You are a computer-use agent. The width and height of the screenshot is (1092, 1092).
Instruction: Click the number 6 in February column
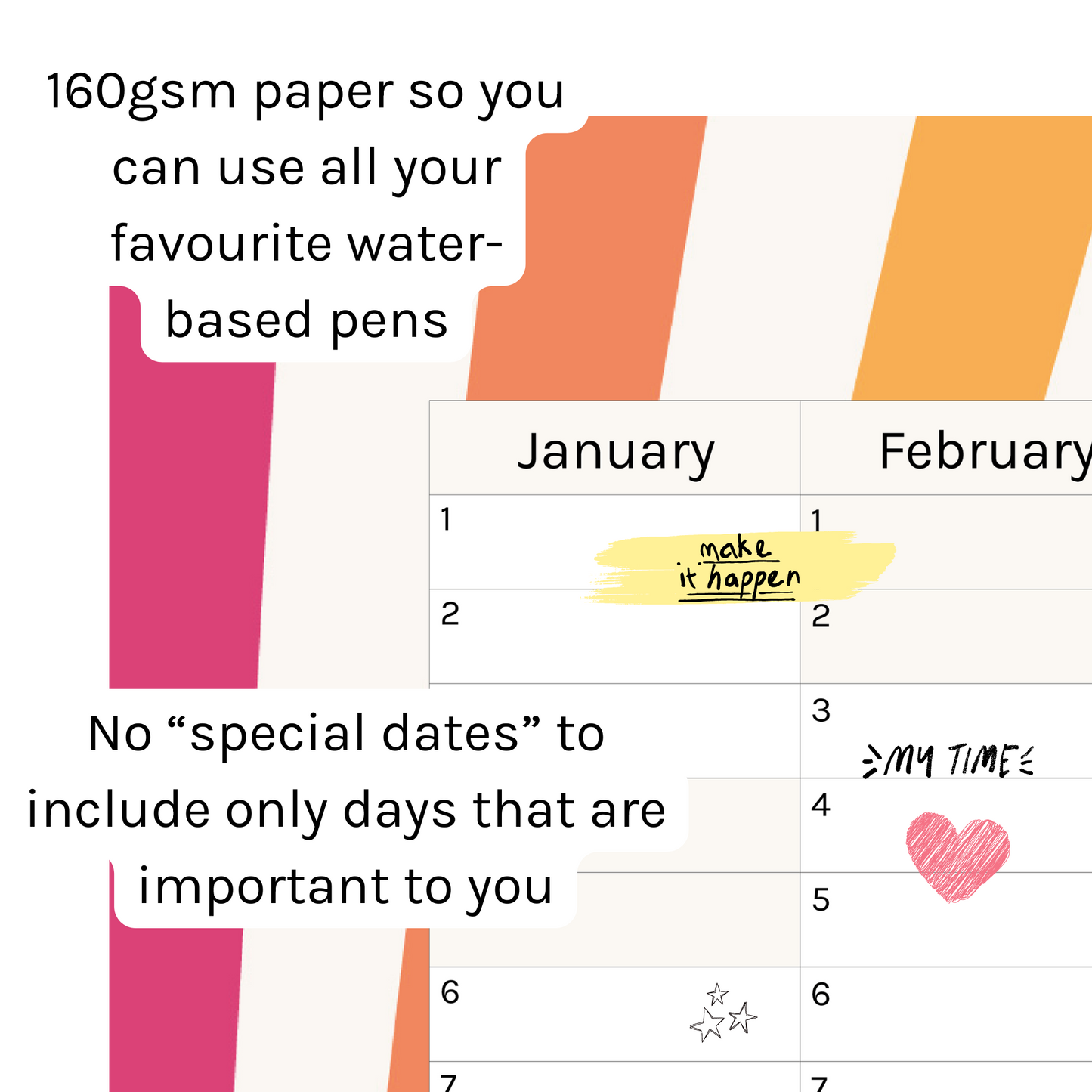point(821,995)
